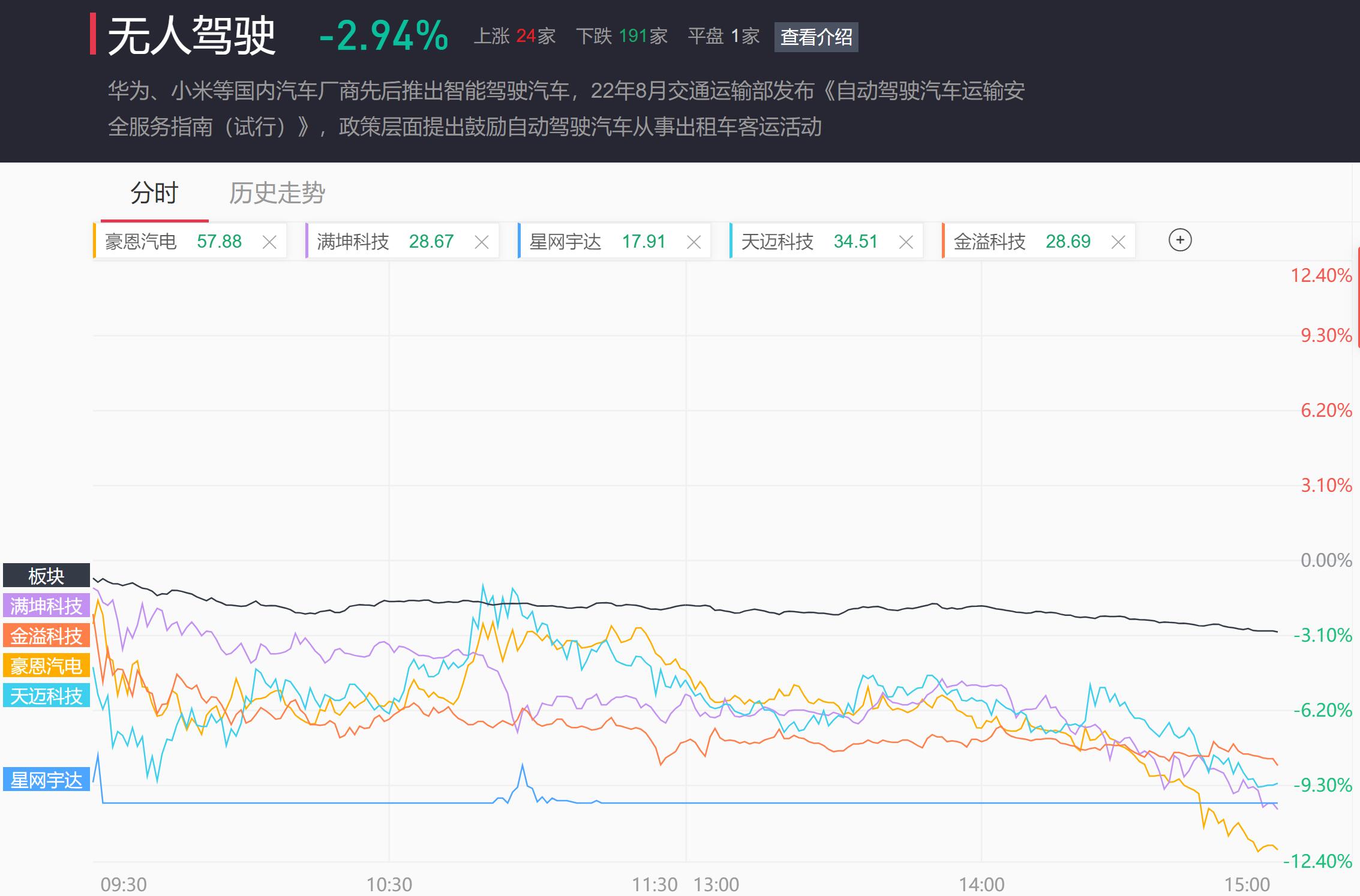Image resolution: width=1360 pixels, height=896 pixels.
Task: Click the 星网宇达 17.91 stock chip
Action: coord(598,242)
